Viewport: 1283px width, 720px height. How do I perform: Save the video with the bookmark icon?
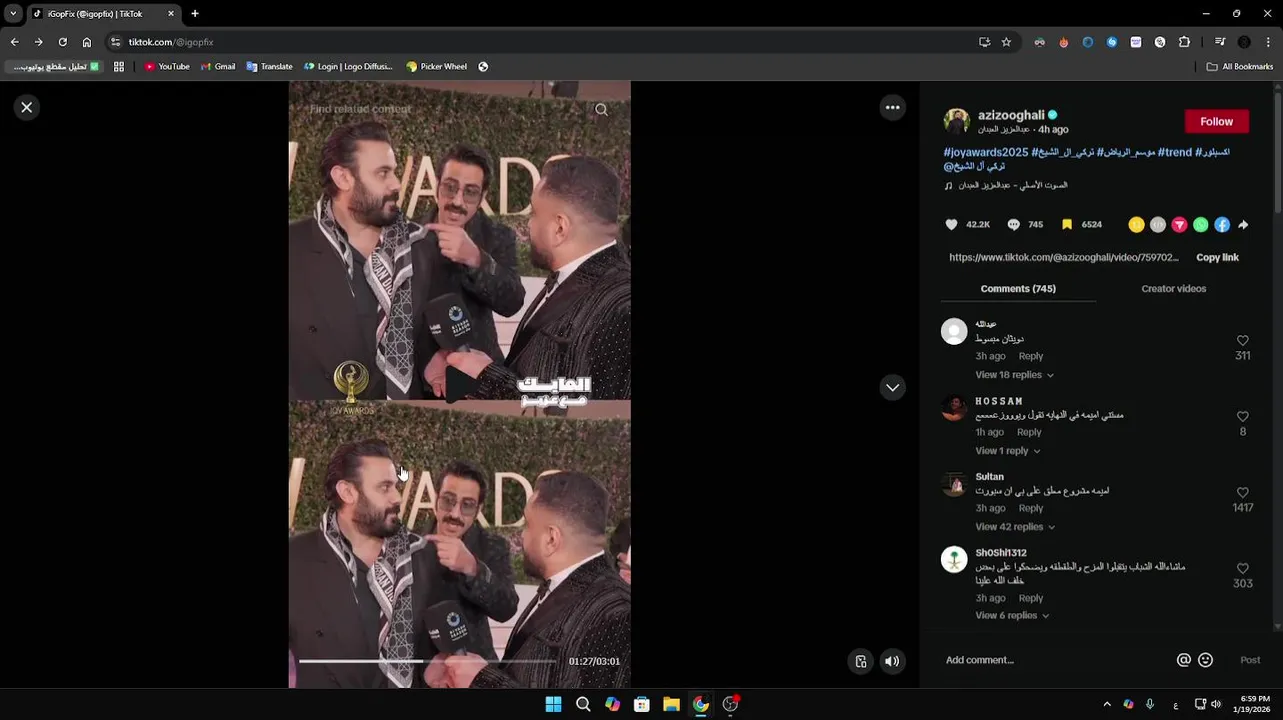[1067, 225]
